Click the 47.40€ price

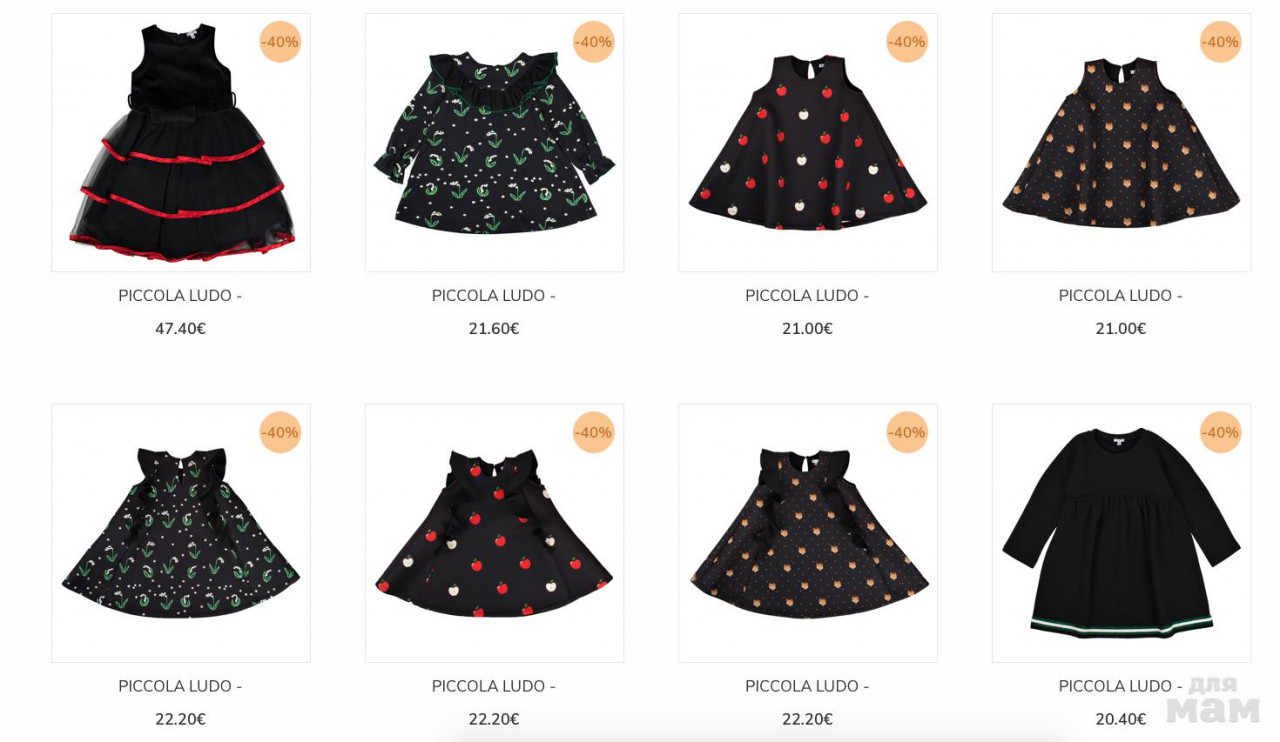pos(180,329)
